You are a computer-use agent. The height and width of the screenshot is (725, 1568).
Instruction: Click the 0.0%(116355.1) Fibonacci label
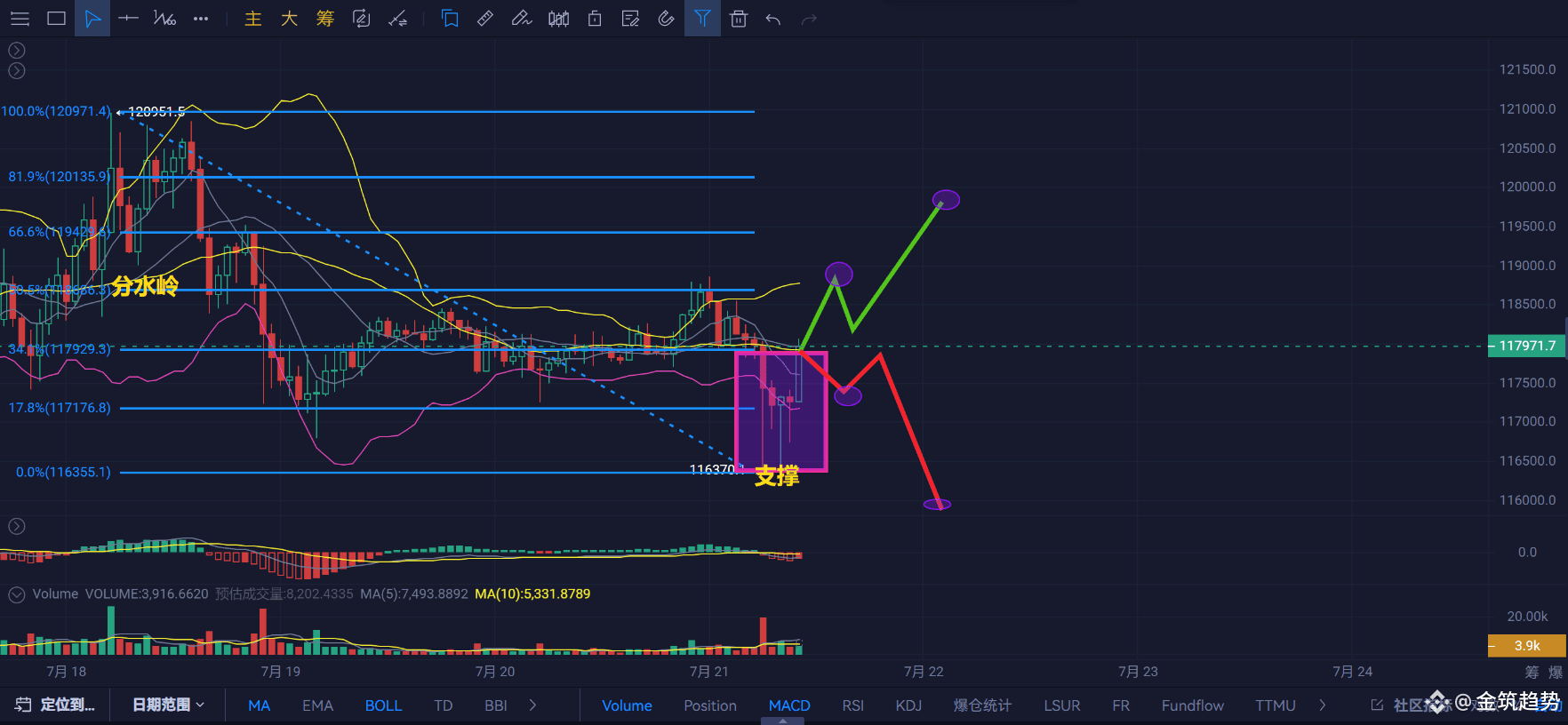pyautogui.click(x=63, y=472)
